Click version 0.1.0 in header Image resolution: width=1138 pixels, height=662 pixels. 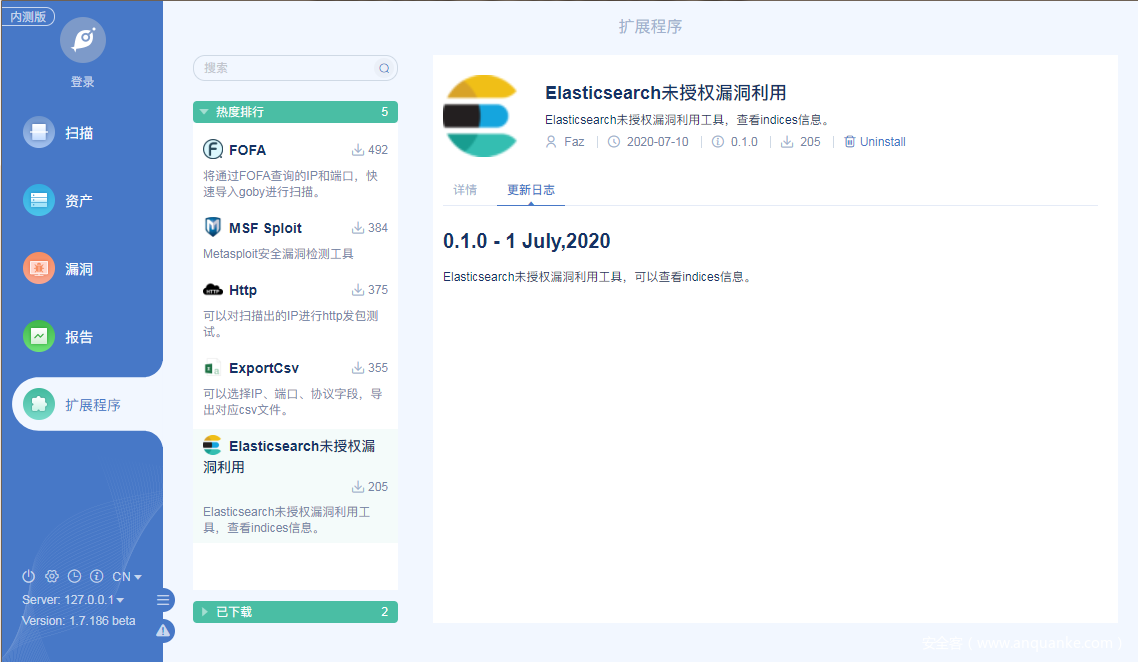tap(744, 142)
